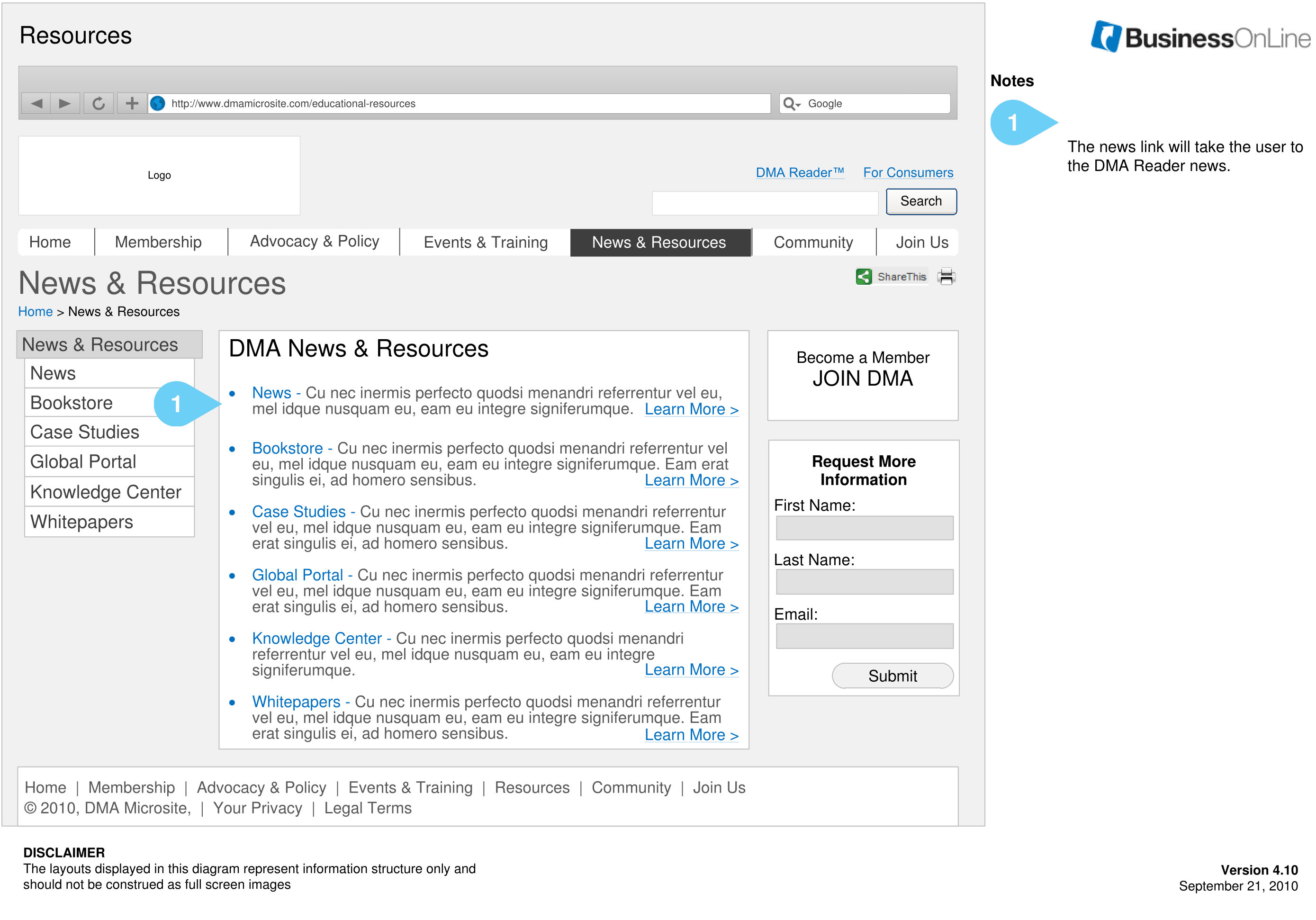Viewport: 1316px width, 920px height.
Task: Focus the browser Google search field
Action: tap(865, 104)
